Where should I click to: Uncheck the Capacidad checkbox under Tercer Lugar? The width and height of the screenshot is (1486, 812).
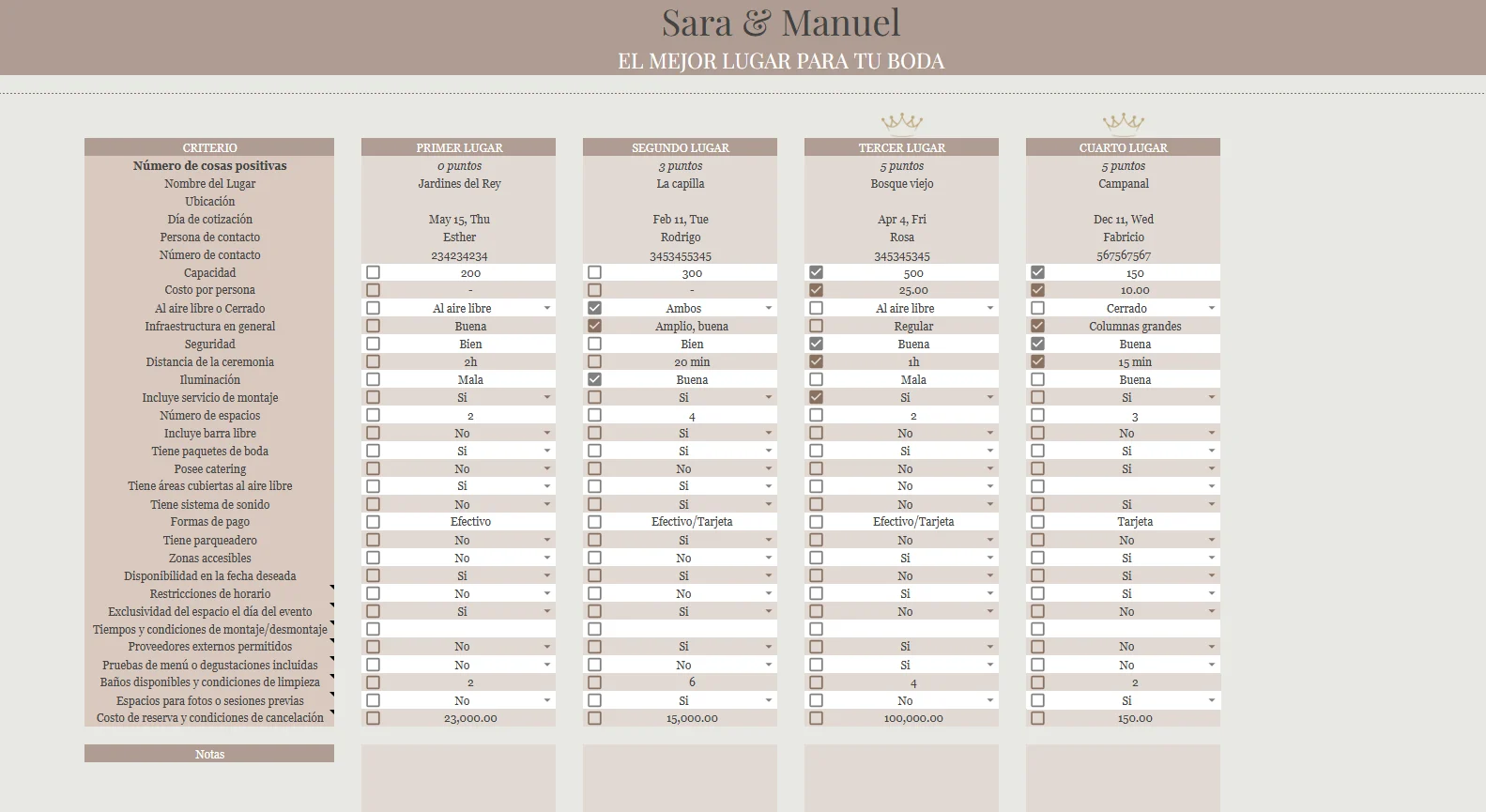[x=816, y=272]
